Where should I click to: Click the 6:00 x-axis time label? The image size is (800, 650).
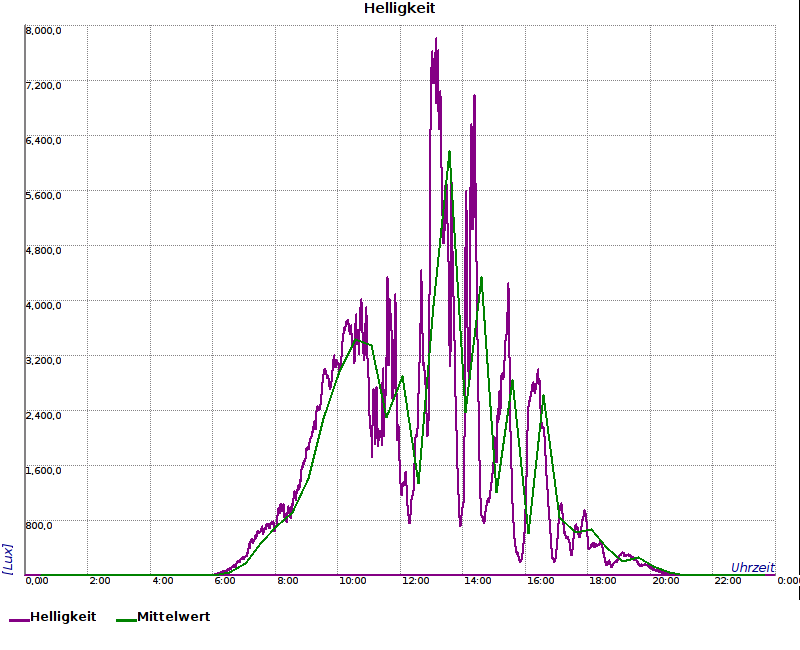225,581
